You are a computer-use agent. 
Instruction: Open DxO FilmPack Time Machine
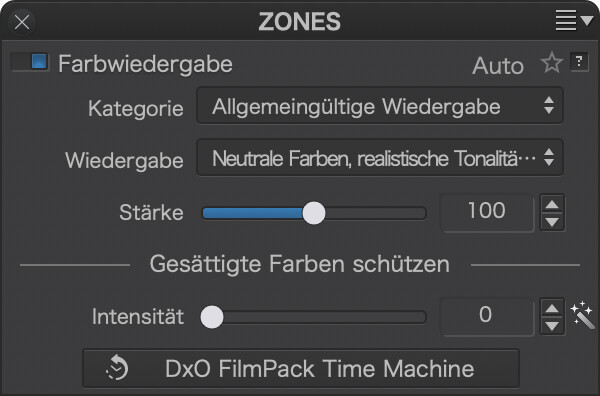pos(301,368)
